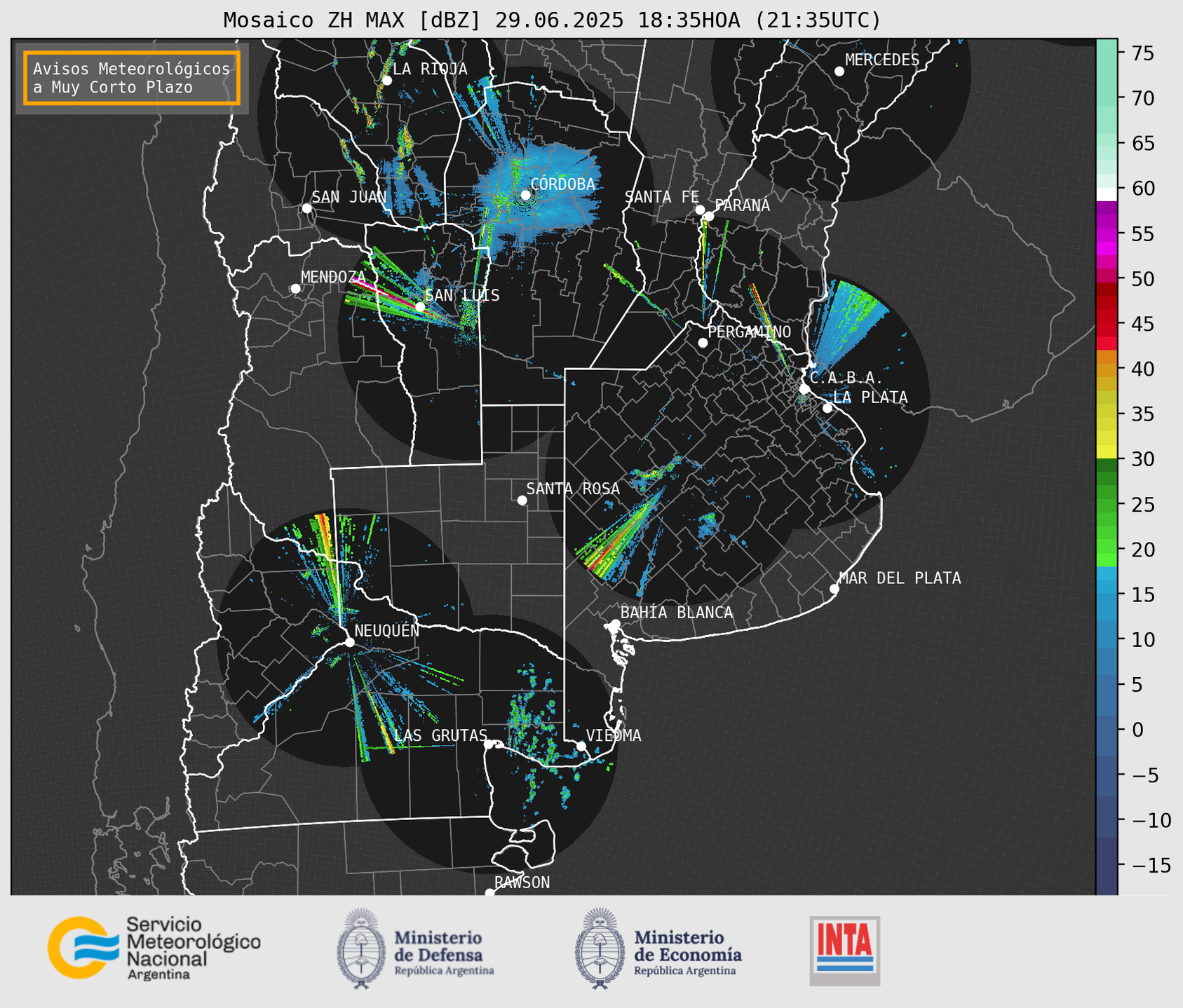
Task: Click the red 45 dBZ color band
Action: pos(1107,323)
